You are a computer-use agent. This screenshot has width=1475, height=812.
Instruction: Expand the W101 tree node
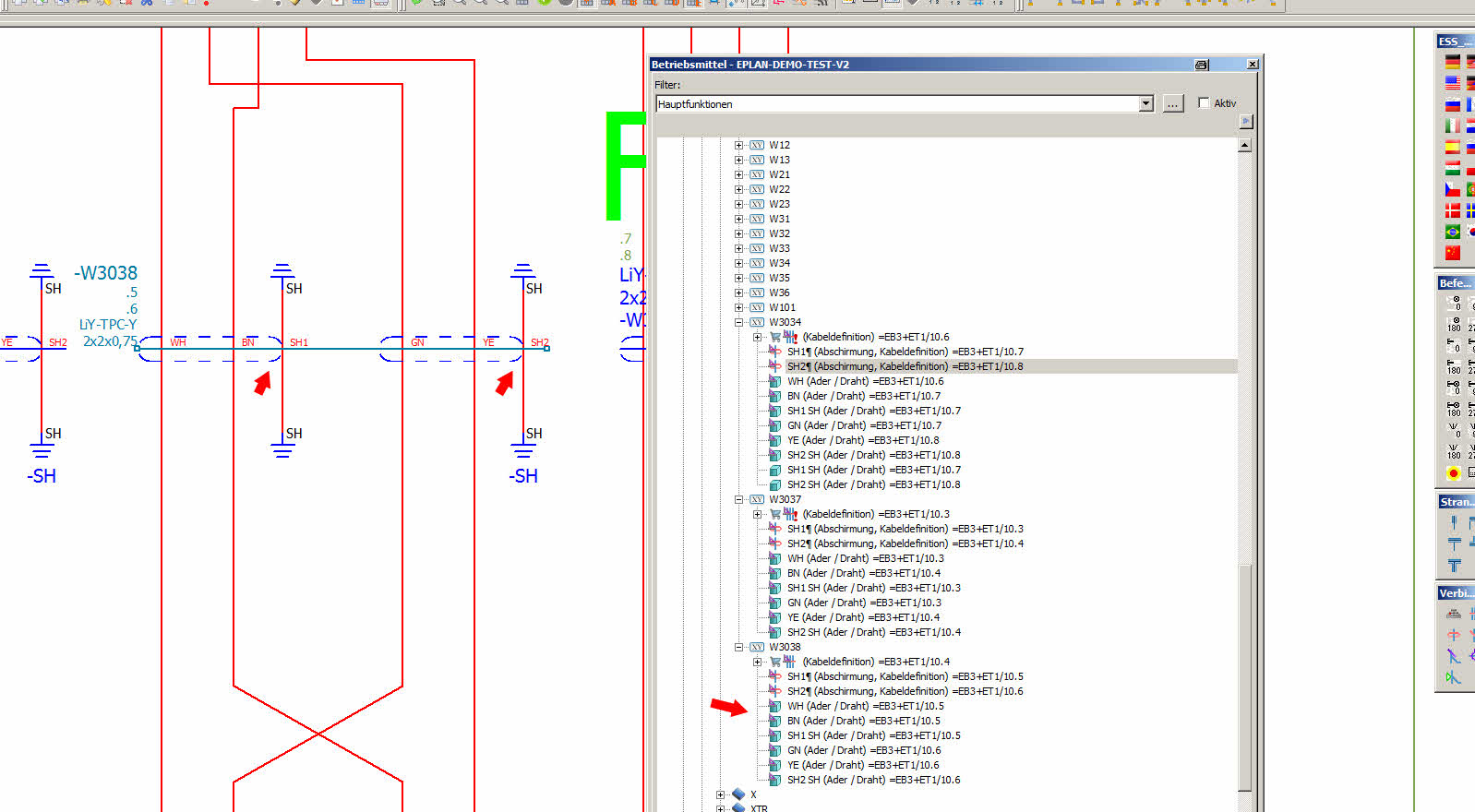click(x=738, y=307)
